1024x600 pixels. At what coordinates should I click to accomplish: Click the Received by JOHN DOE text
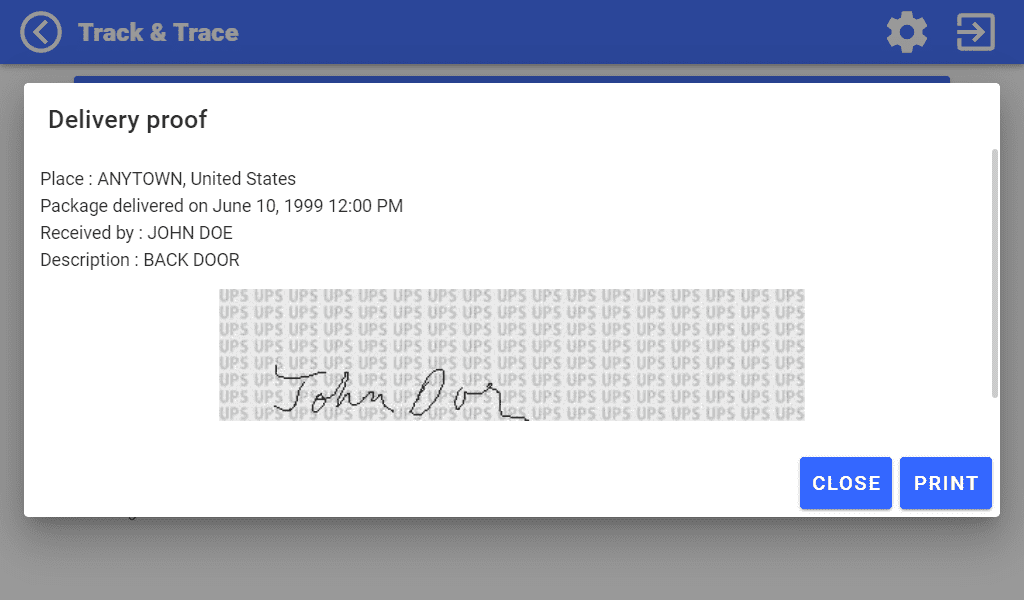pyautogui.click(x=136, y=233)
